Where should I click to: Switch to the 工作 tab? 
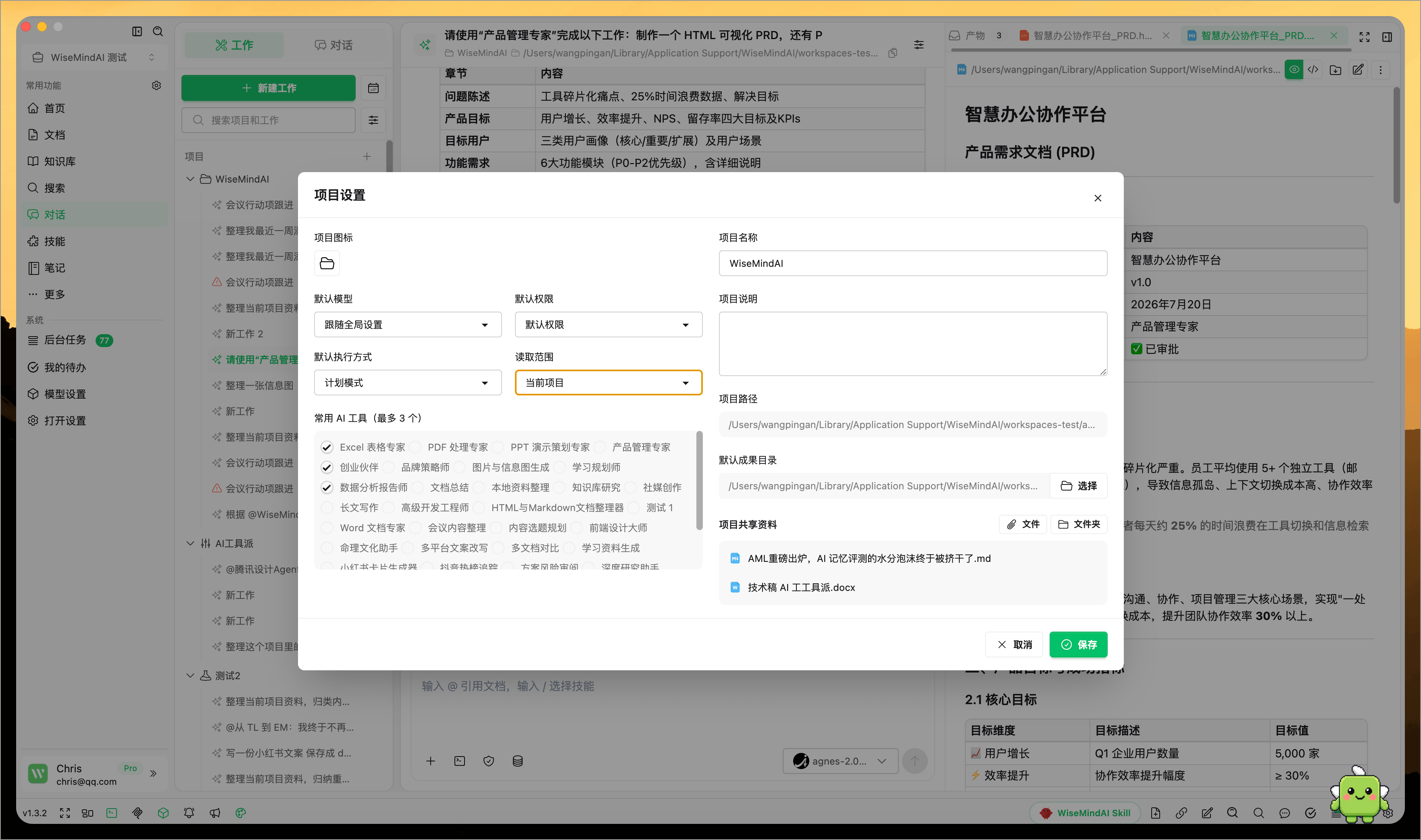(x=234, y=45)
